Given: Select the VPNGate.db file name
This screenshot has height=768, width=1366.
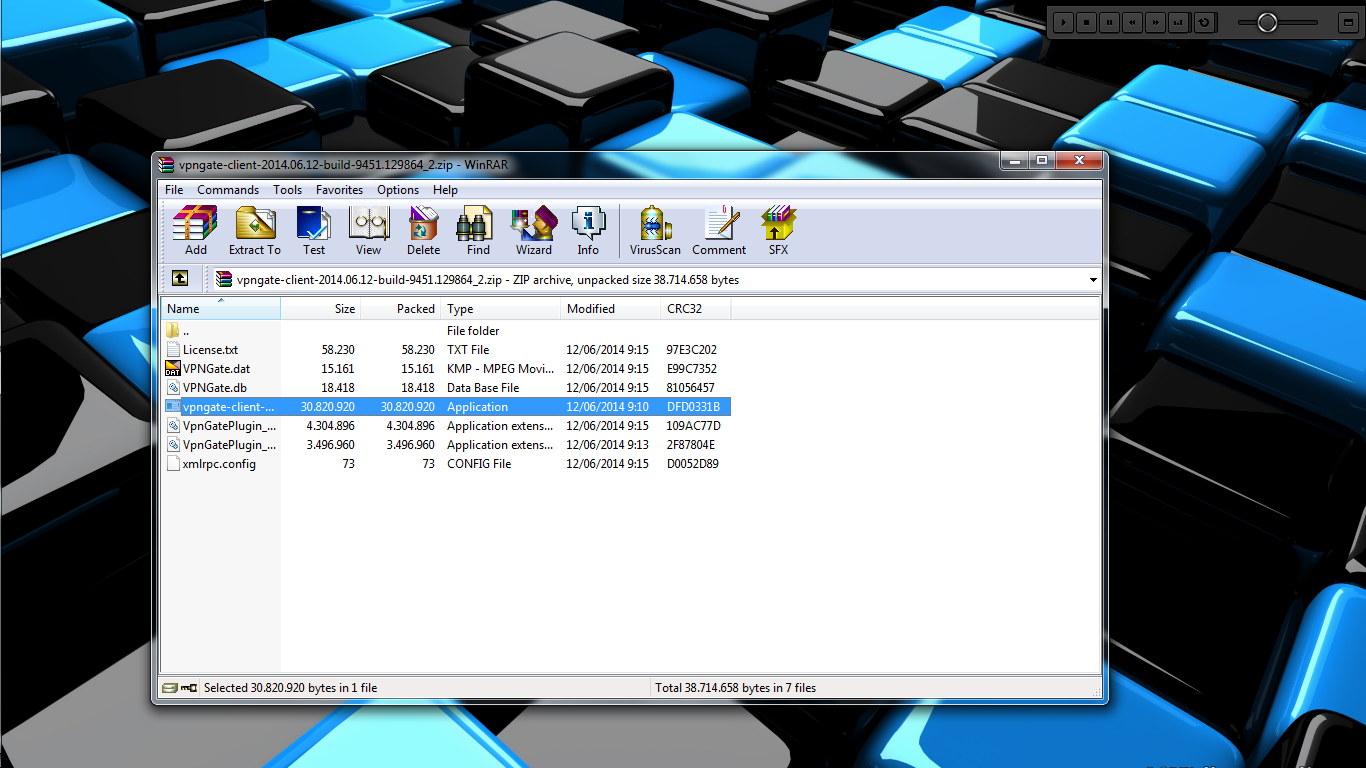Looking at the screenshot, I should point(215,388).
